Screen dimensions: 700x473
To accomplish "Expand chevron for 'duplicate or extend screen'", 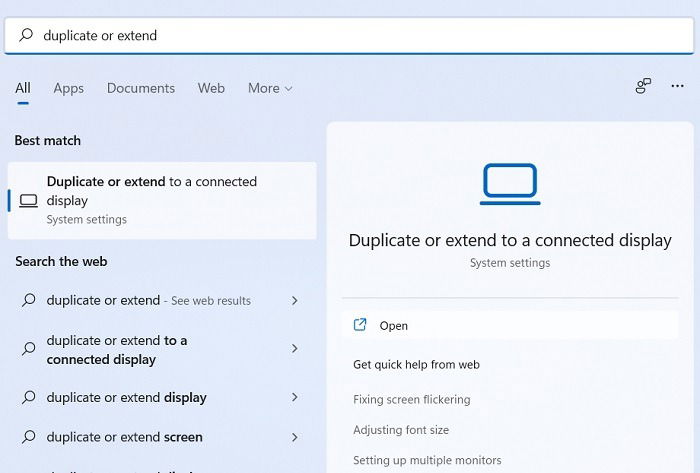I will point(295,437).
